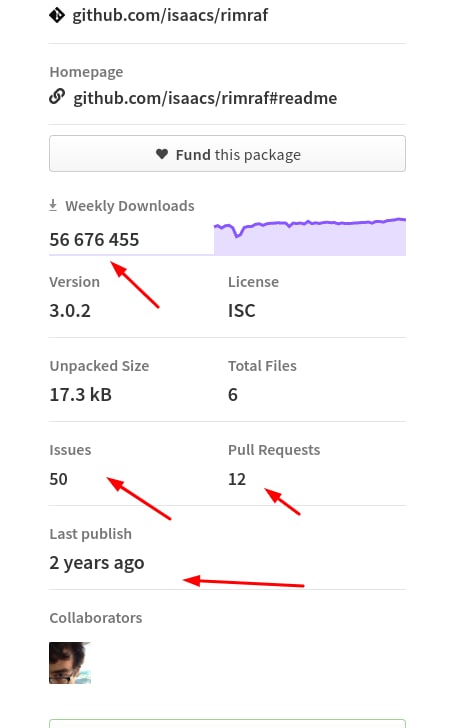Image resolution: width=460 pixels, height=728 pixels.
Task: Click the dip in the downloads graph
Action: [x=238, y=234]
